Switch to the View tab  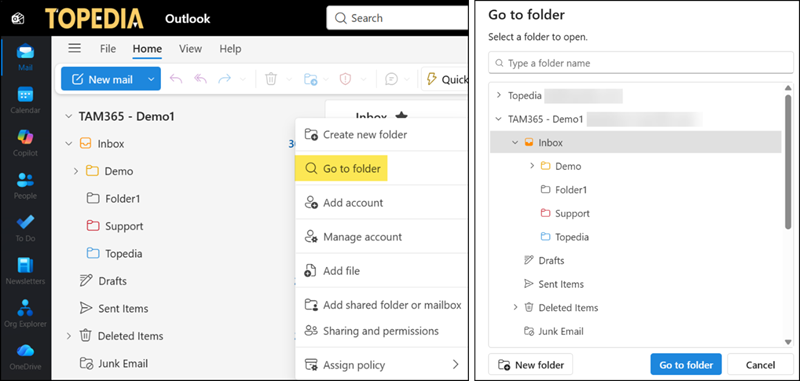click(x=190, y=49)
